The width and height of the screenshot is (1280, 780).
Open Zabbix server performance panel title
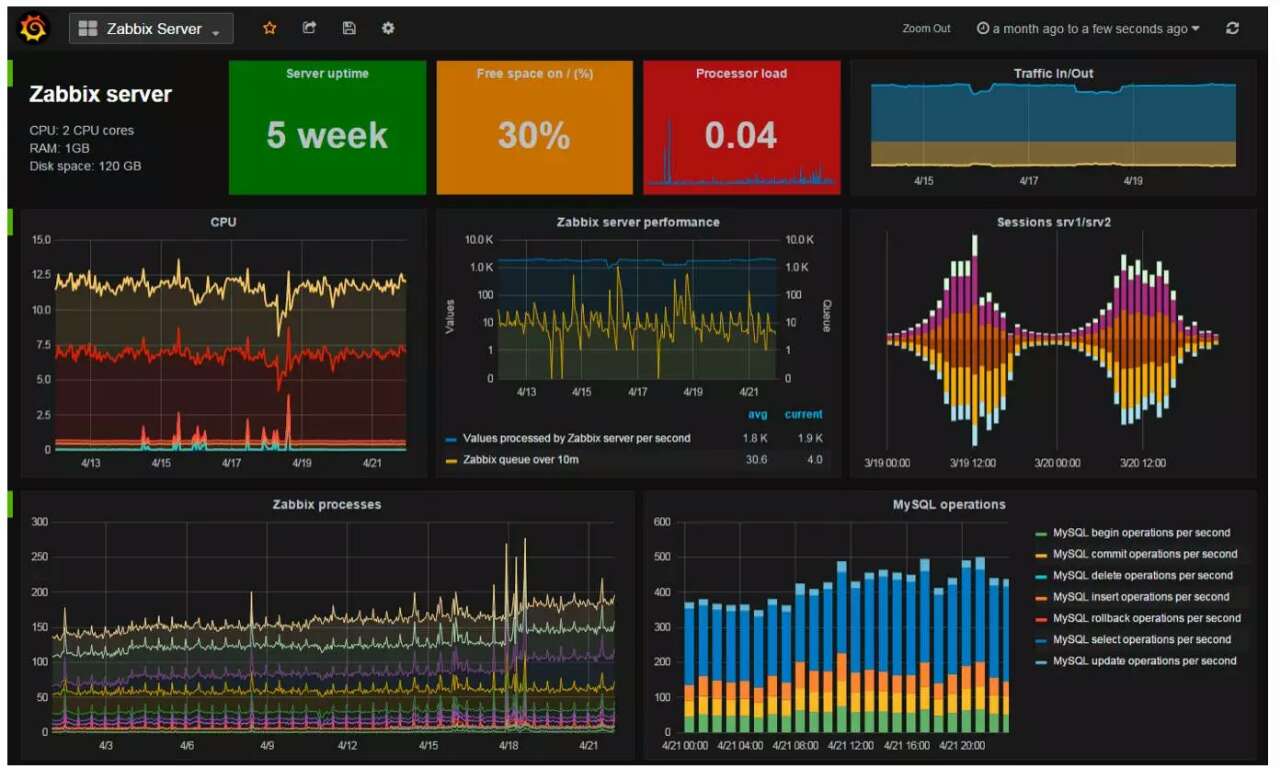pyautogui.click(x=638, y=222)
